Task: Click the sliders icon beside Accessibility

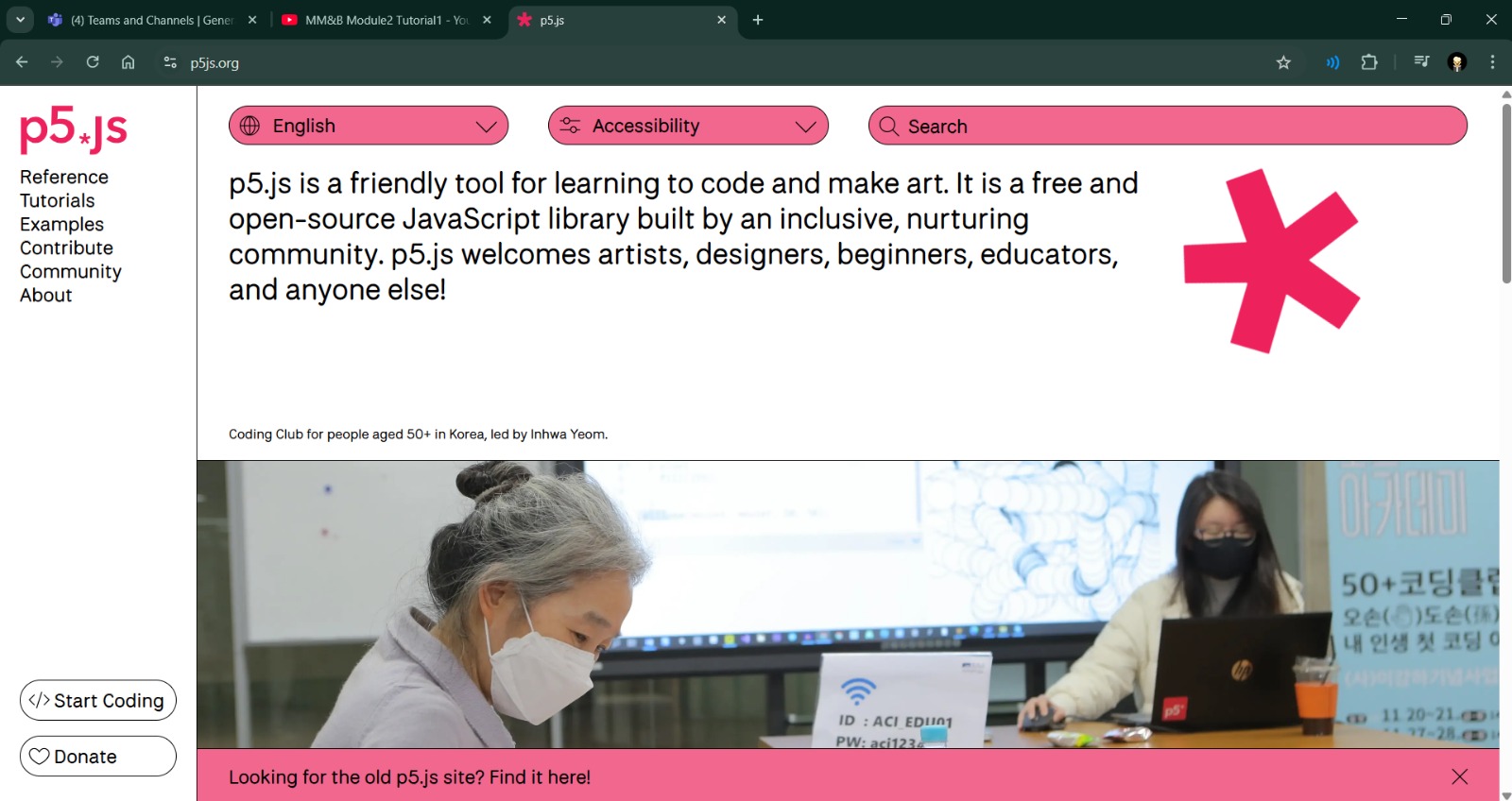Action: point(570,126)
